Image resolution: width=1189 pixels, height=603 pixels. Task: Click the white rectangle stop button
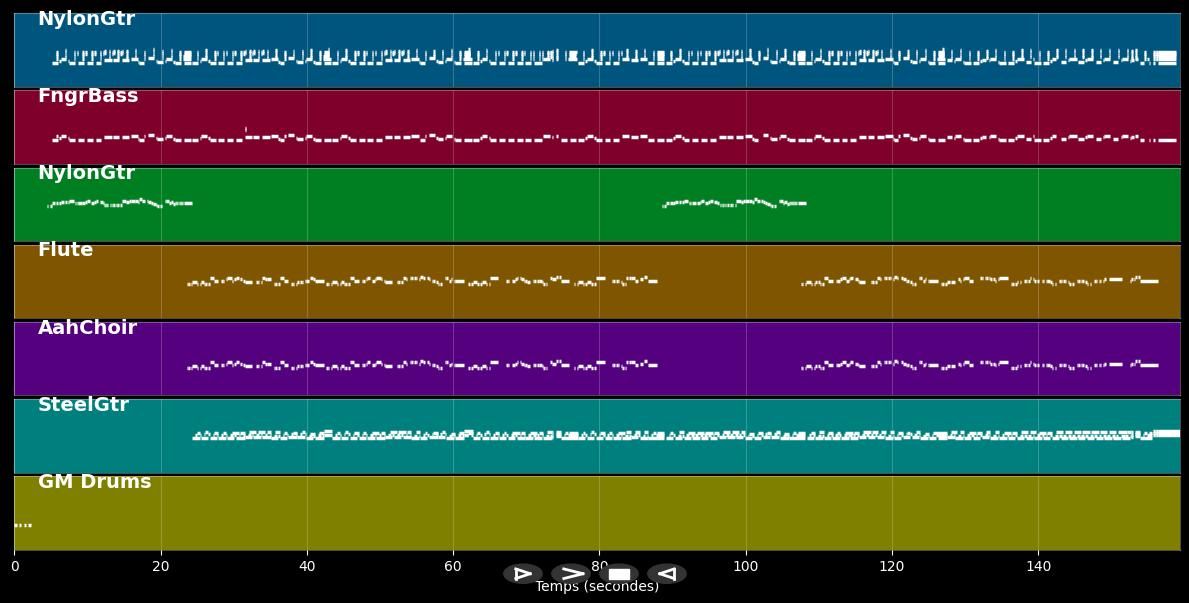619,574
